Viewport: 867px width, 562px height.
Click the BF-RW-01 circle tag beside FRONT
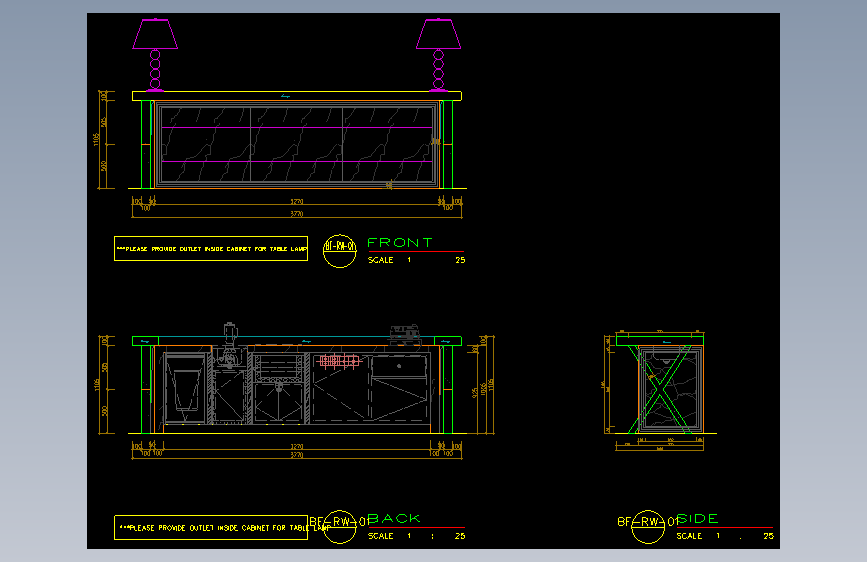coord(340,251)
